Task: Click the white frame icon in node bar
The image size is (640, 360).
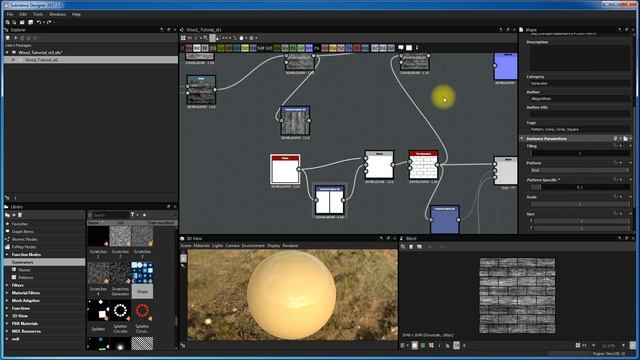Action: tap(409, 48)
